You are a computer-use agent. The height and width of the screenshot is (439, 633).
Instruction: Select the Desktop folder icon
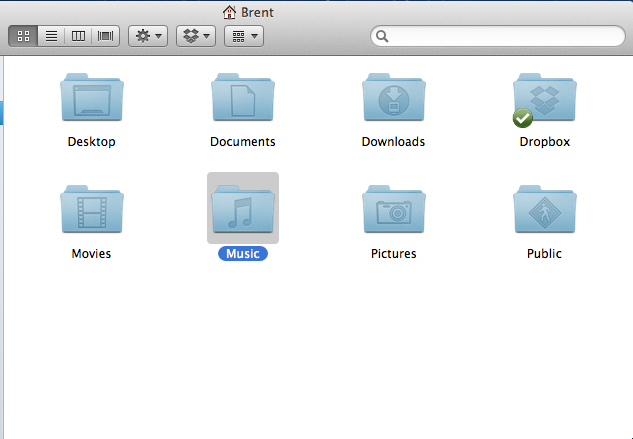[x=92, y=97]
